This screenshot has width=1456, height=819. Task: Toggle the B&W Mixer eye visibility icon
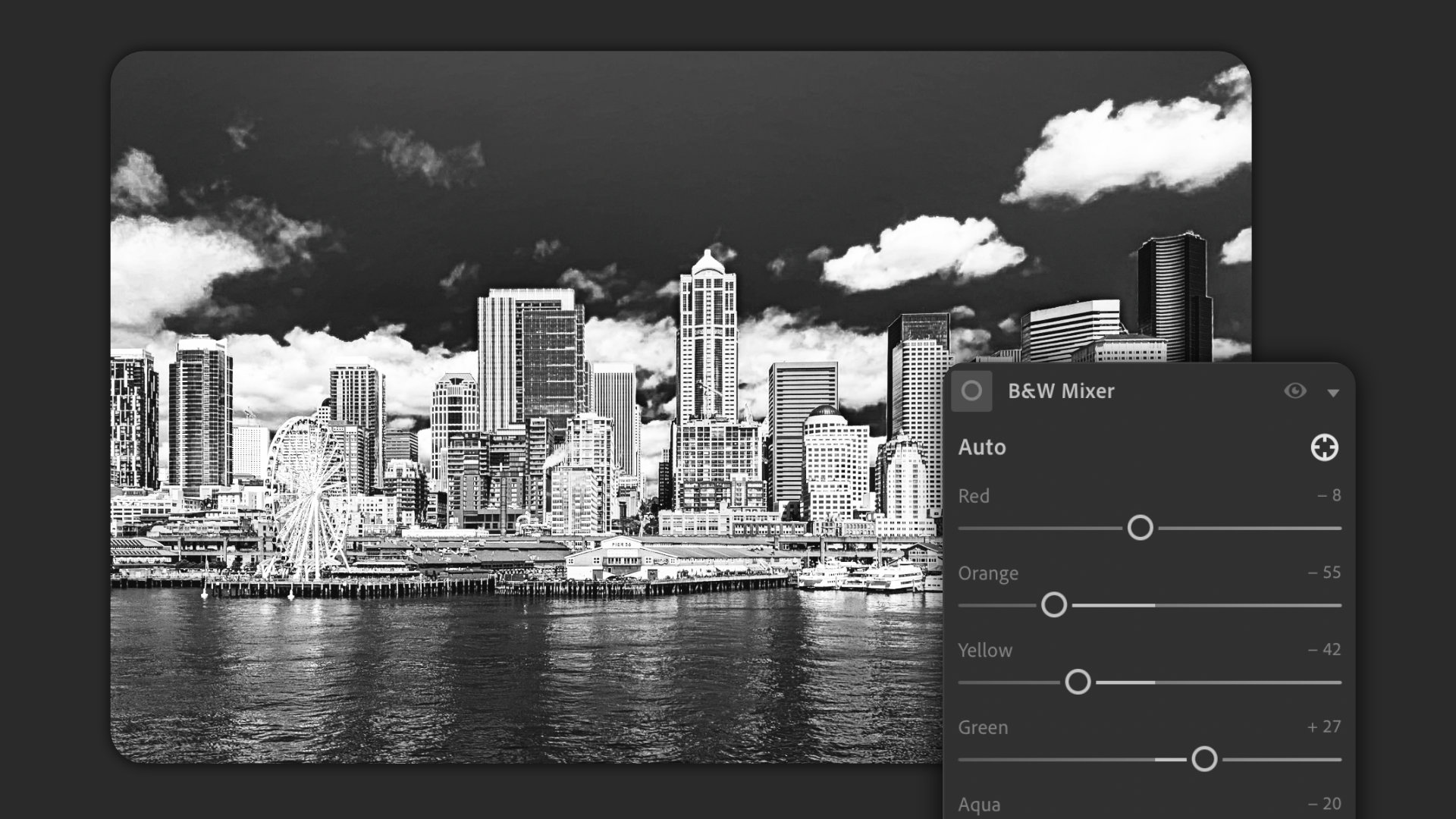1295,391
